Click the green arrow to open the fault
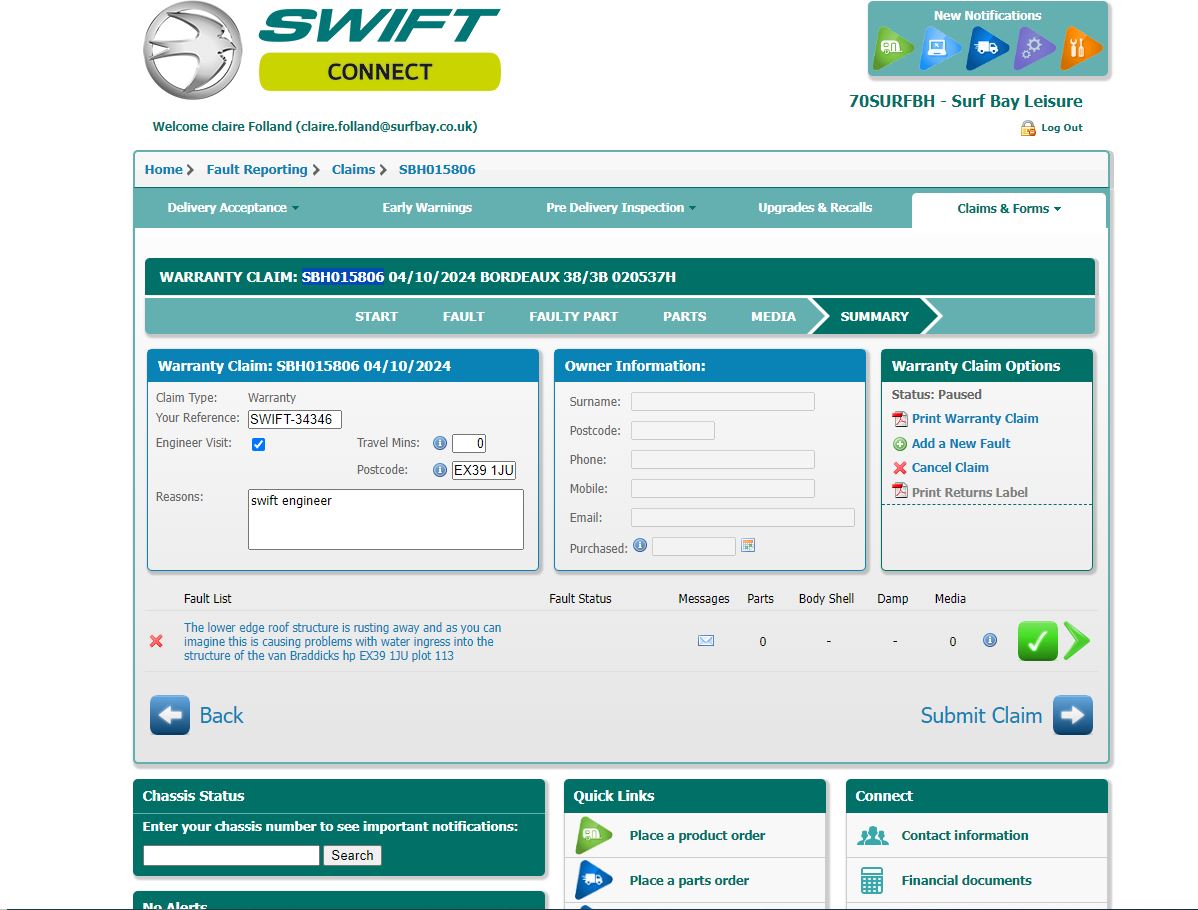The height and width of the screenshot is (910, 1198). point(1077,641)
